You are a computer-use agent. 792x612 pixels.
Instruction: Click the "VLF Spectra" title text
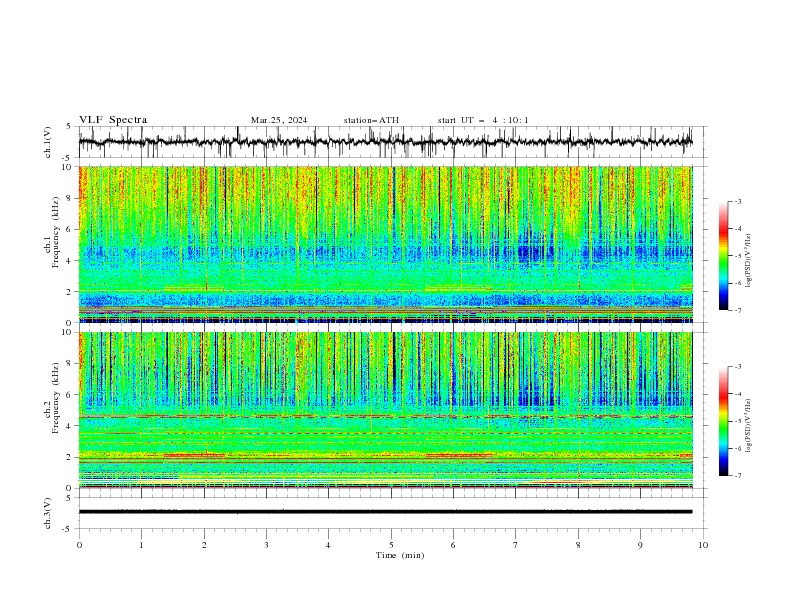pos(113,120)
